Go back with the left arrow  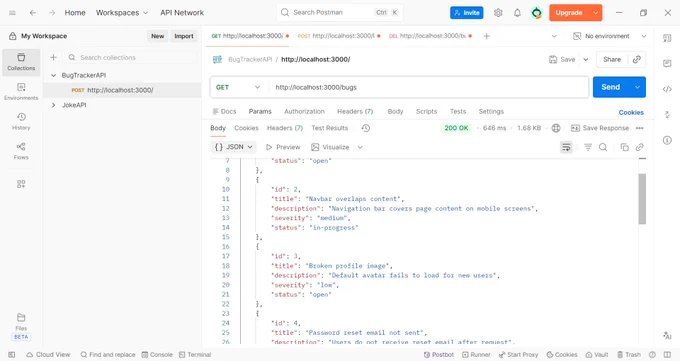[x=33, y=13]
